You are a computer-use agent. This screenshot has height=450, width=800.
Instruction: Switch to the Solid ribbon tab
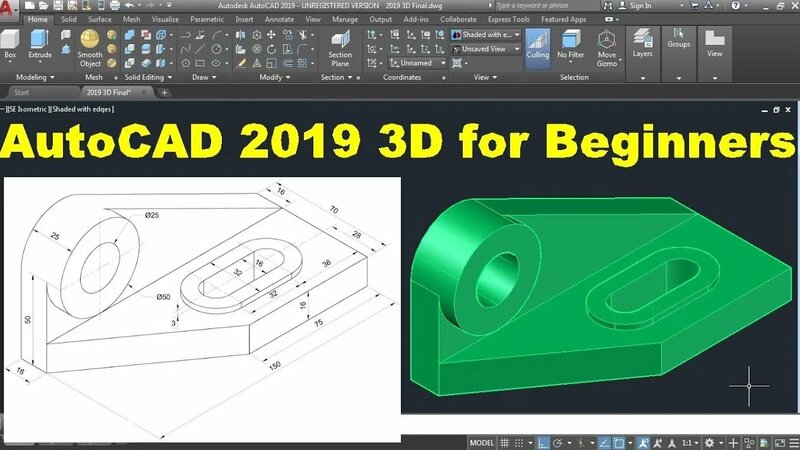tap(68, 19)
